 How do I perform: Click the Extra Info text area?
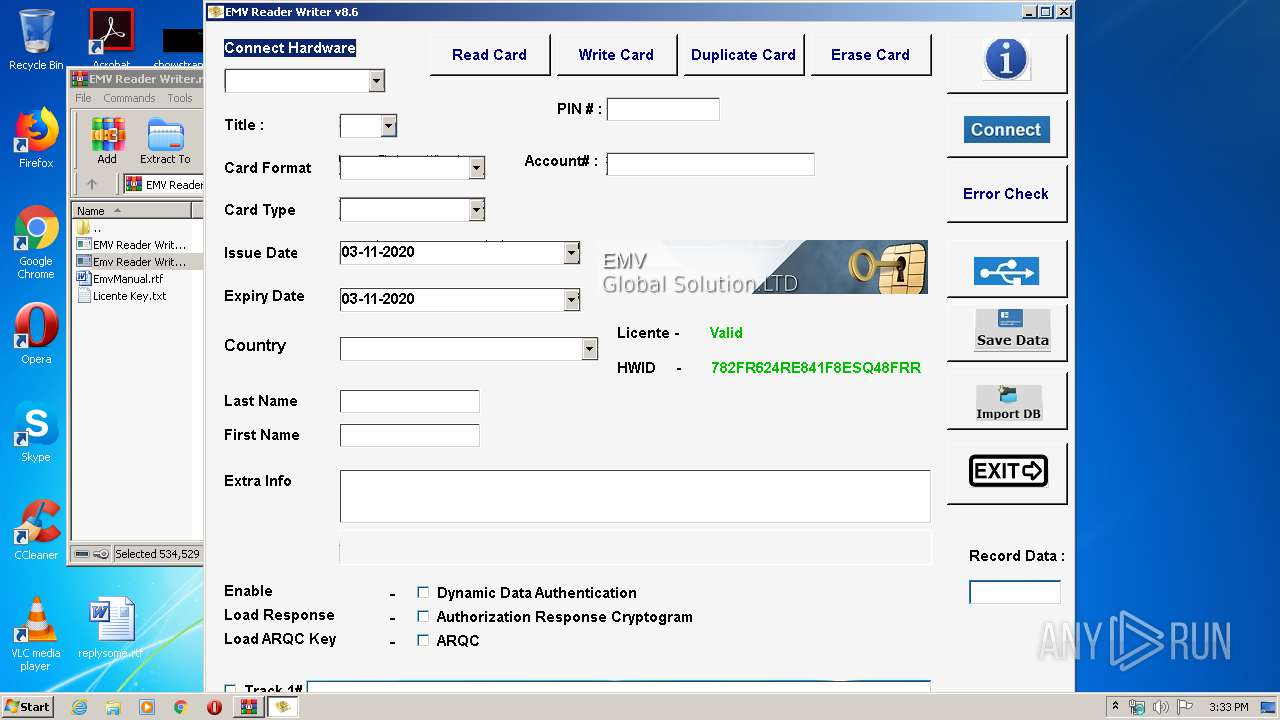[x=635, y=496]
